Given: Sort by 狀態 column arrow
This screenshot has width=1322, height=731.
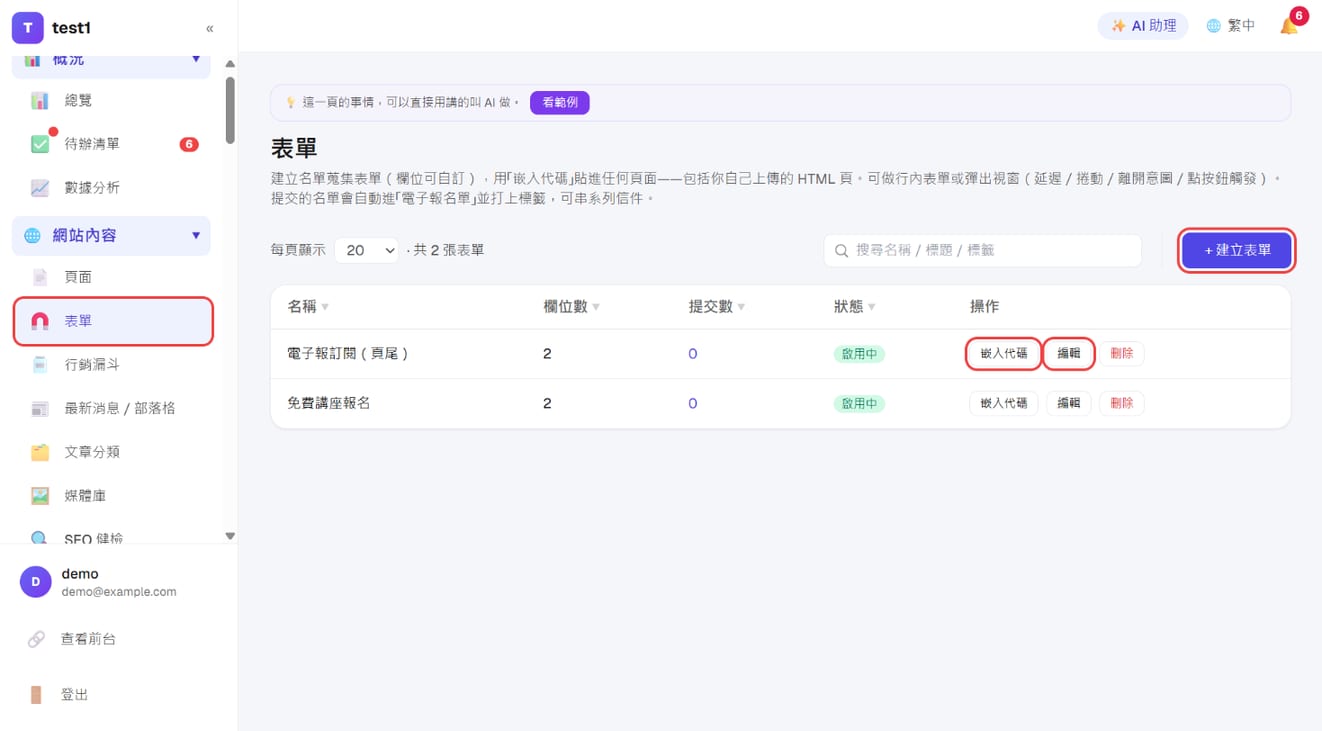Looking at the screenshot, I should click(x=872, y=307).
